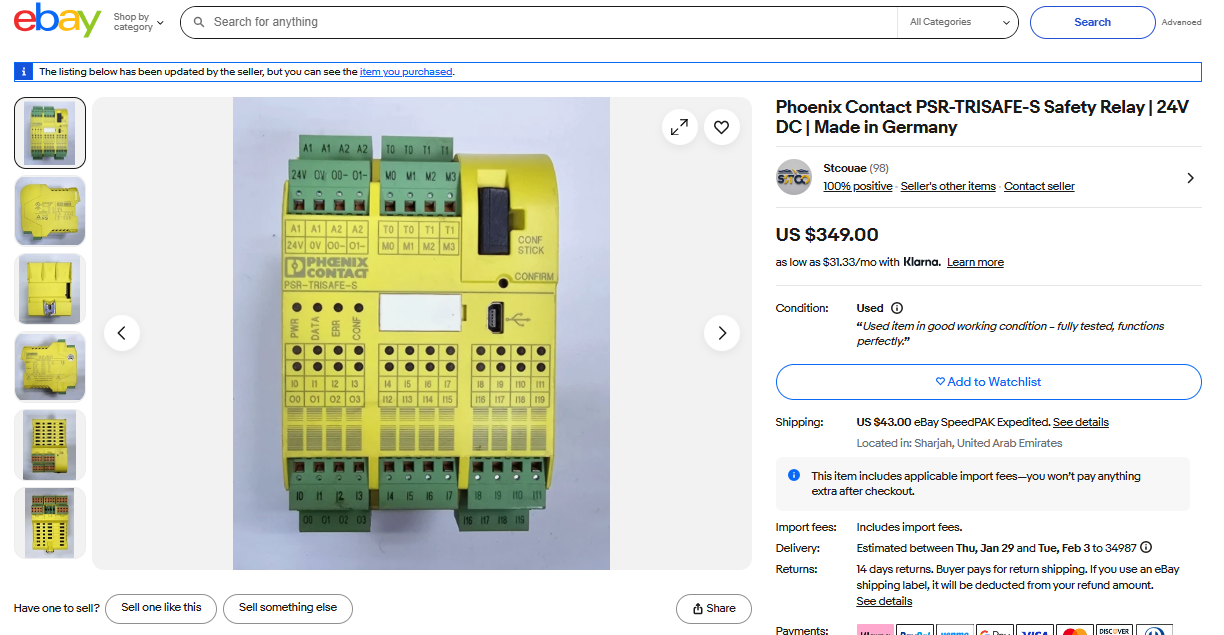Focus the Search for anything field

[550, 22]
